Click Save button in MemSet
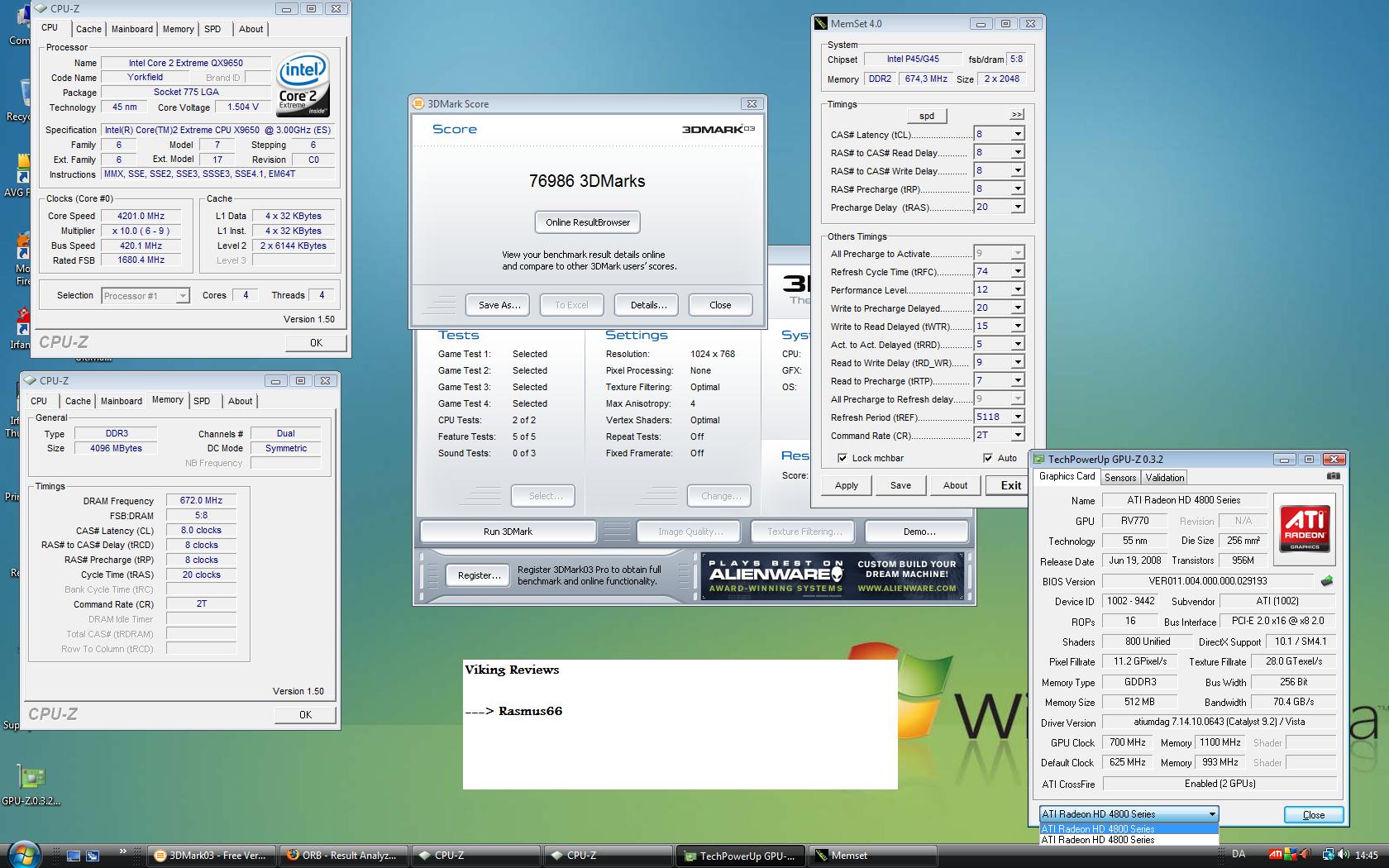Image resolution: width=1389 pixels, height=868 pixels. [x=901, y=485]
